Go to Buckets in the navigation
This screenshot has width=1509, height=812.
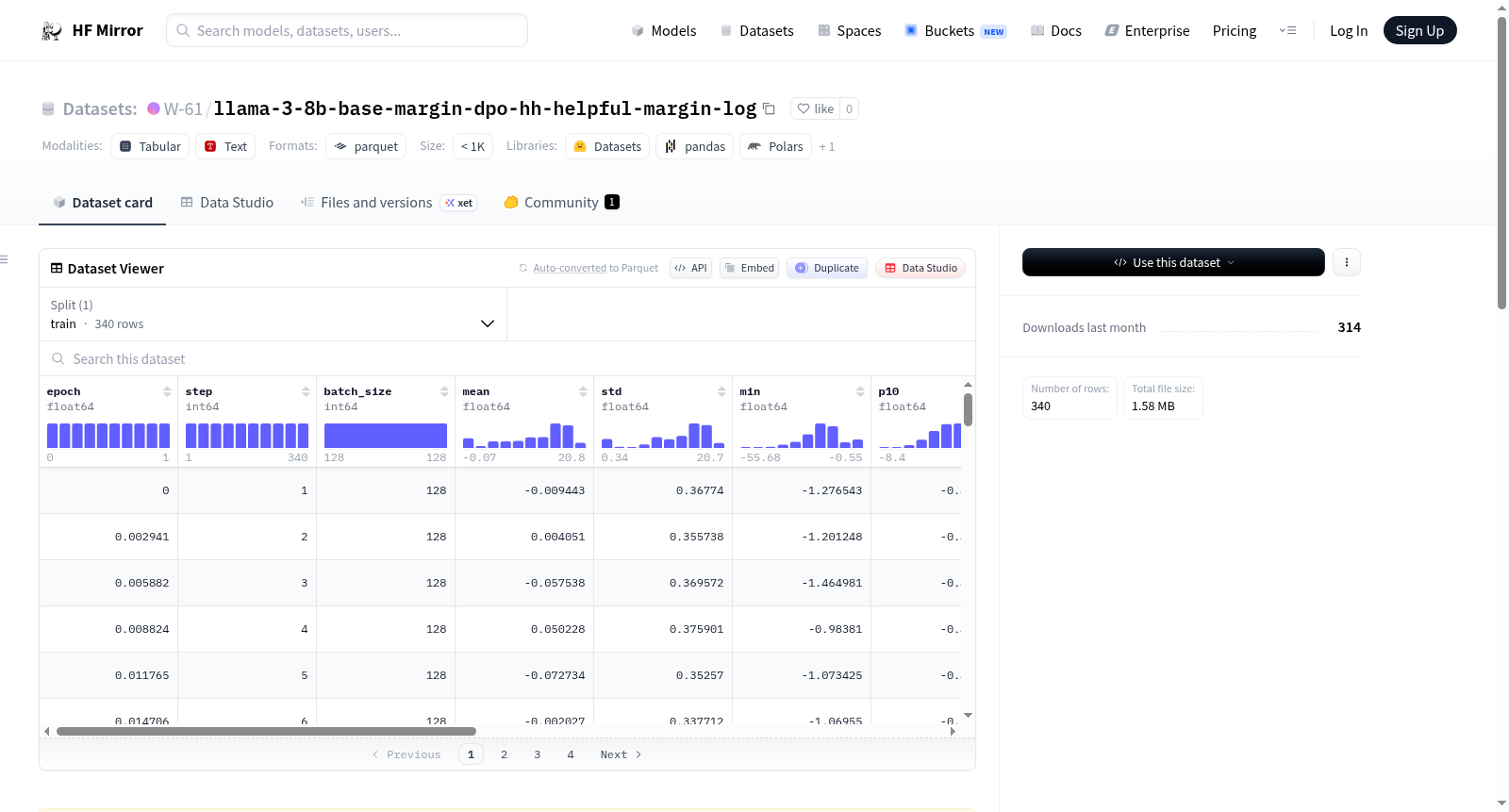(955, 31)
